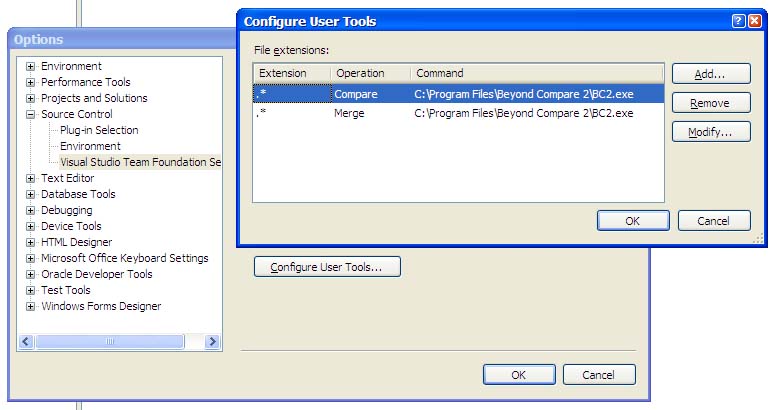Sort by the Operation column header

(371, 73)
